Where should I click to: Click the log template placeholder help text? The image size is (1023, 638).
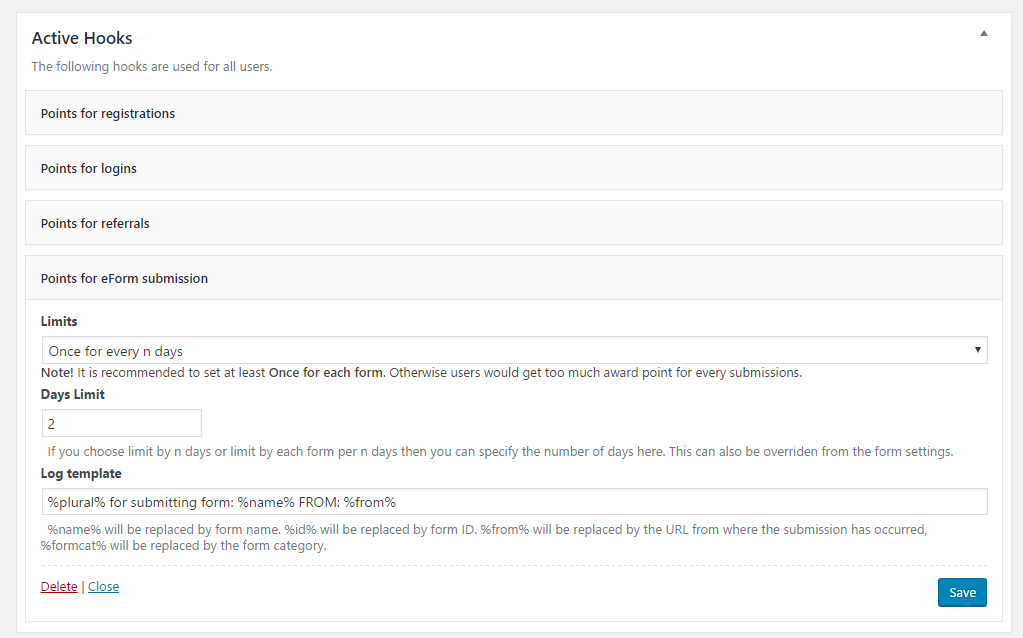(x=484, y=538)
